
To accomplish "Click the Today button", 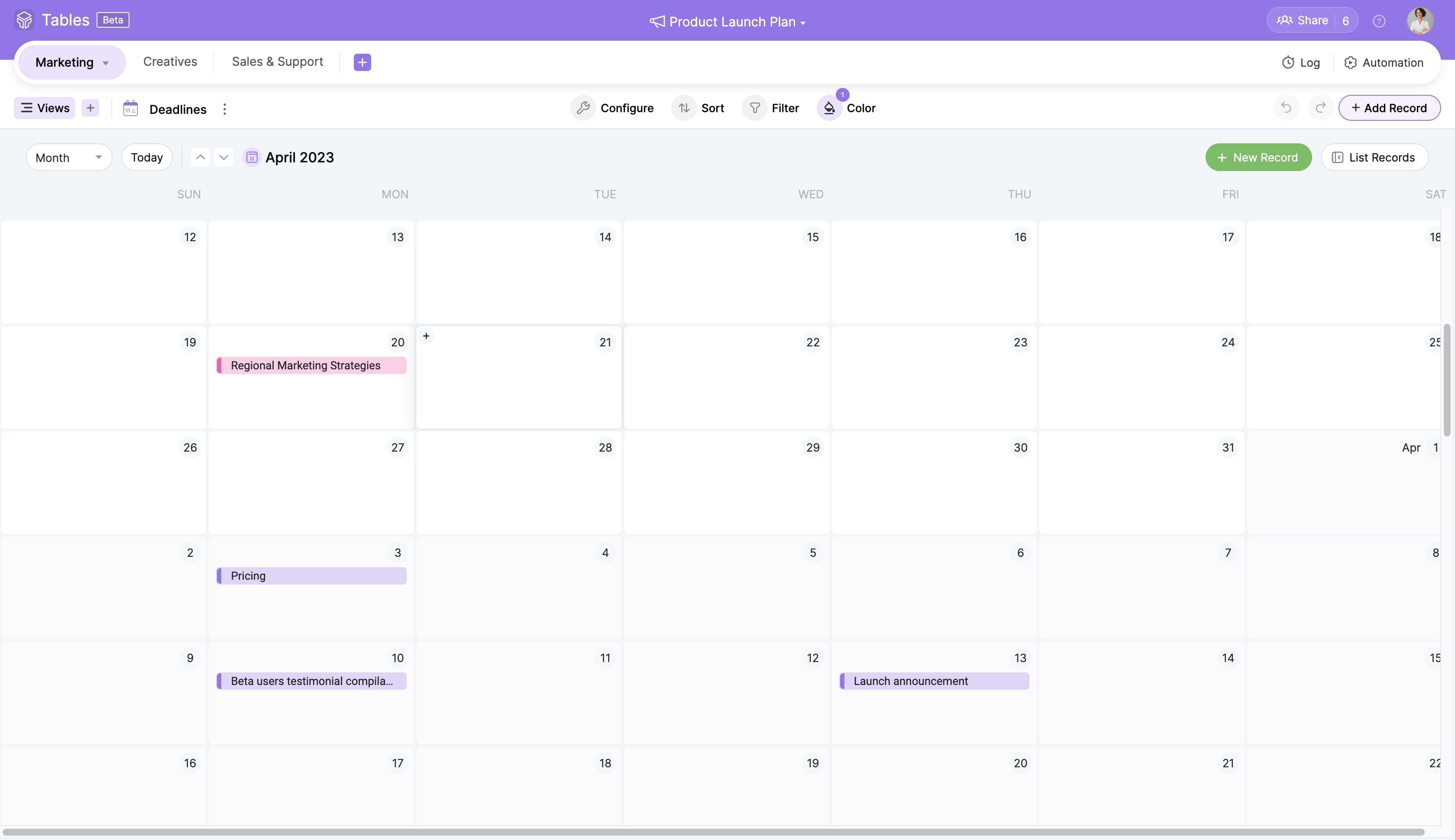I will tap(146, 158).
